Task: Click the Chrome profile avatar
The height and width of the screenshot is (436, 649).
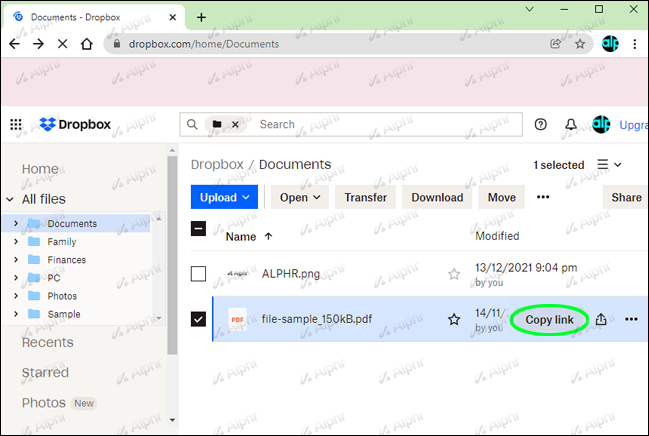Action: tap(610, 43)
